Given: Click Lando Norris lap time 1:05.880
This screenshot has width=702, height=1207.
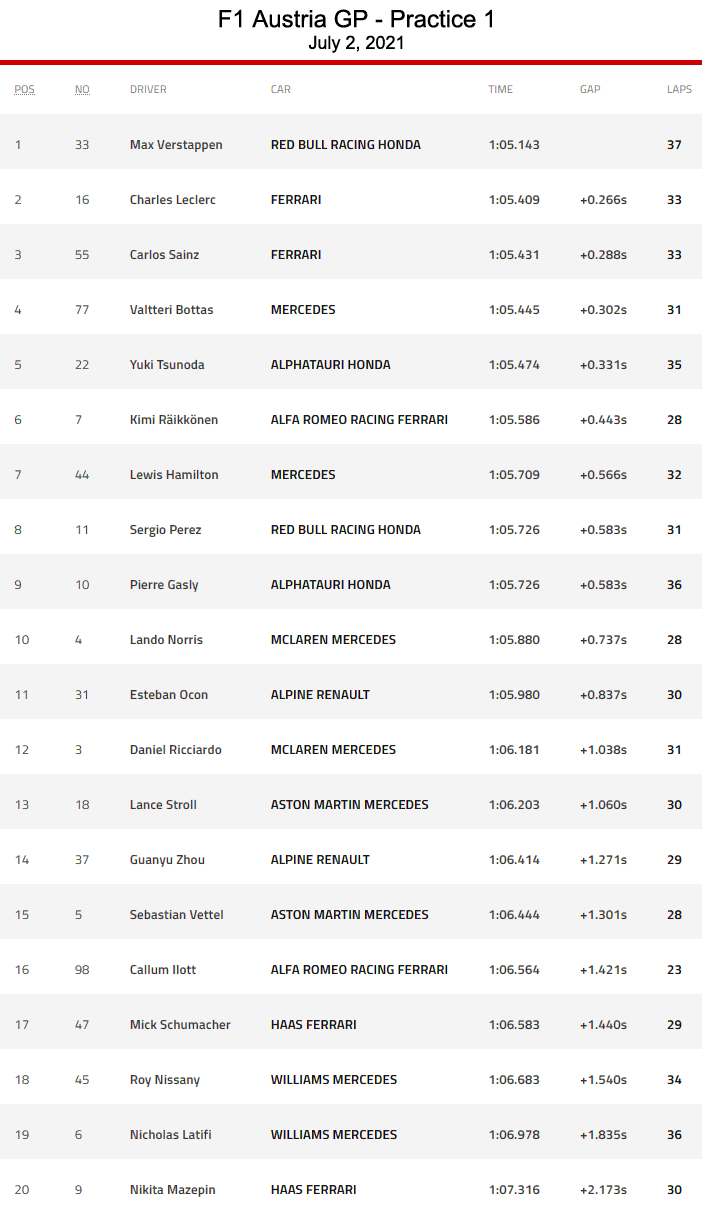Looking at the screenshot, I should 514,640.
